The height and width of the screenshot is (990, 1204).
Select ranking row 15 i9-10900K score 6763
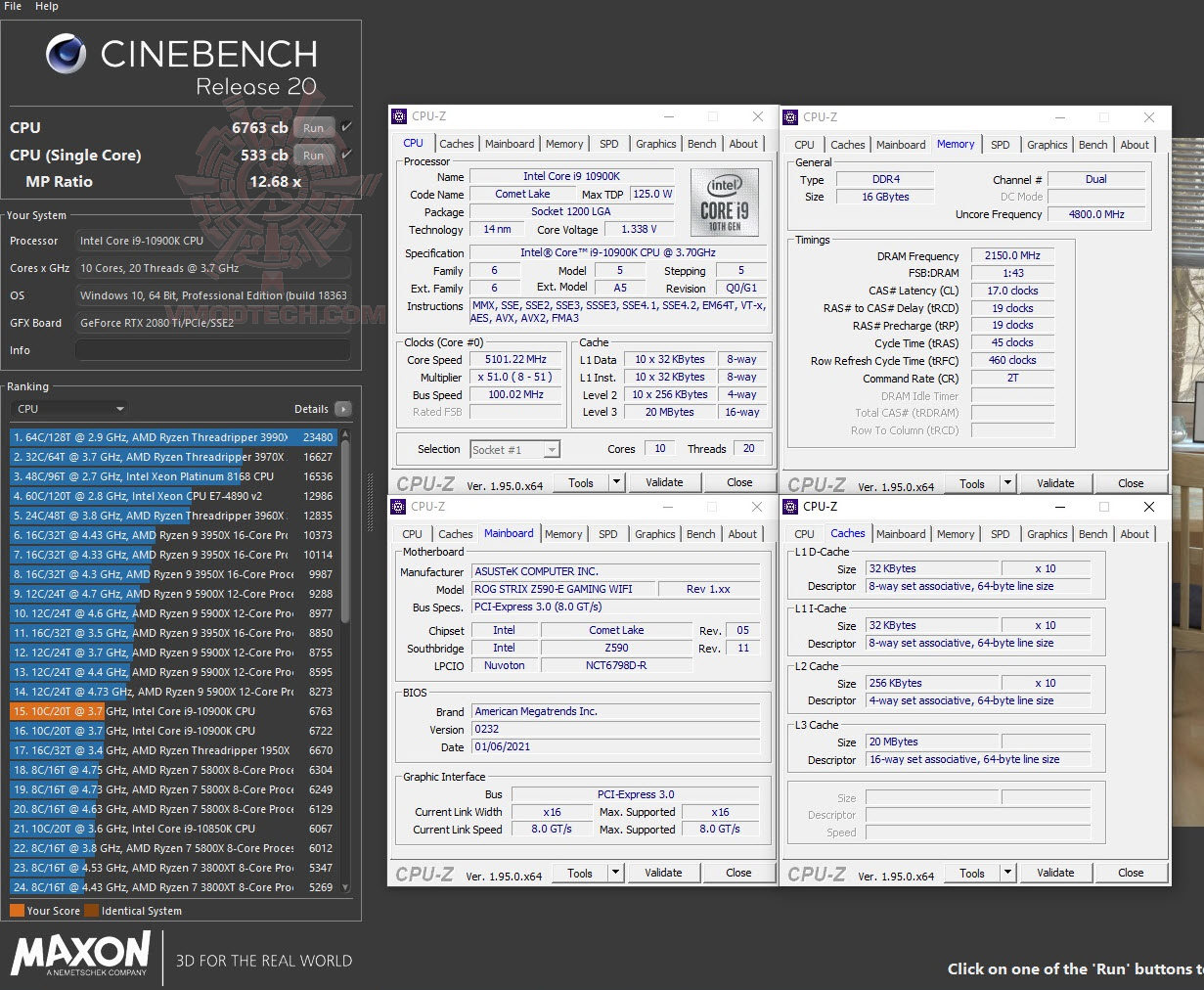tap(173, 711)
